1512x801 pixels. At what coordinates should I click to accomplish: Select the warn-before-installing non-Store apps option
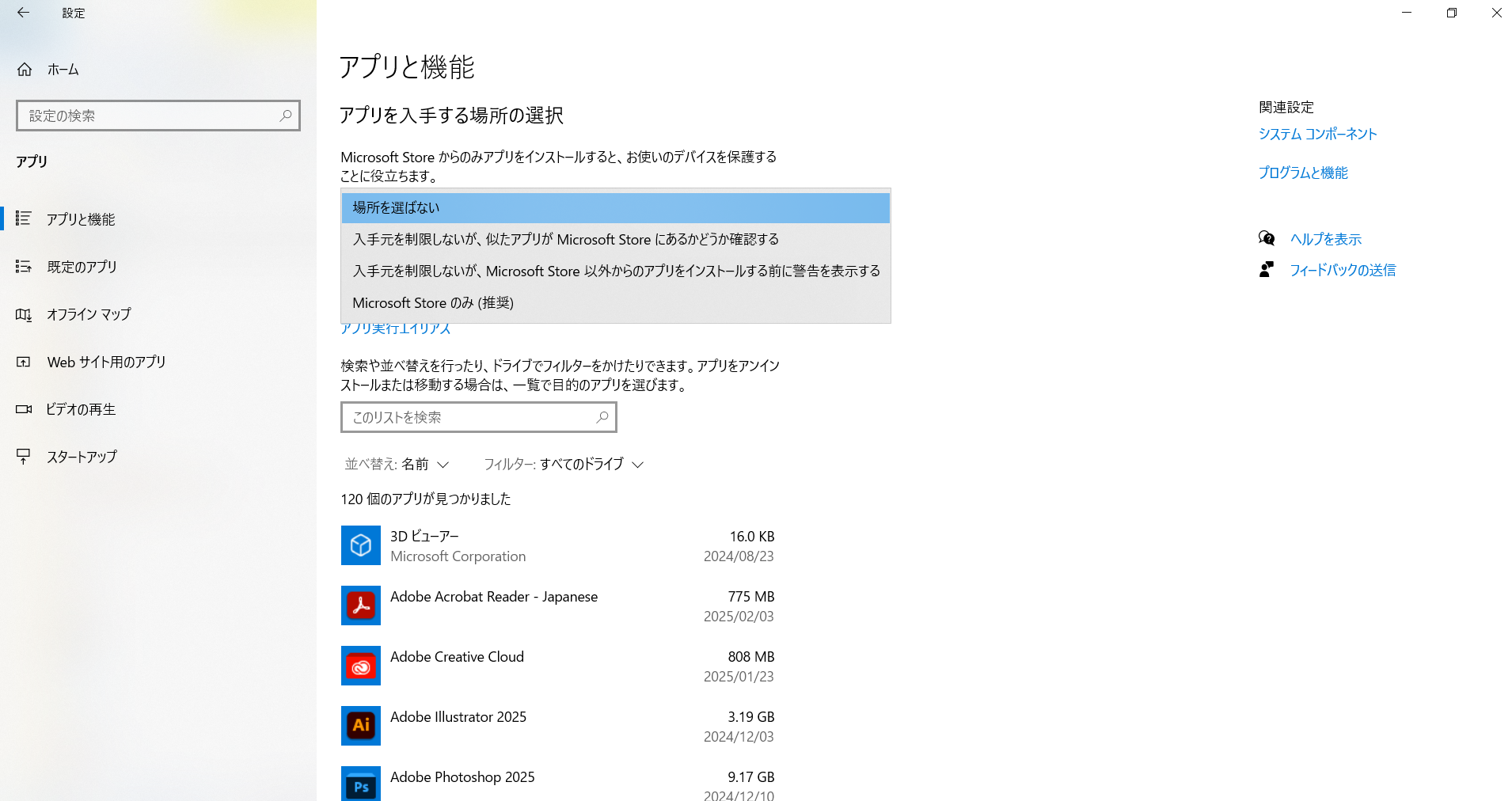click(x=616, y=271)
